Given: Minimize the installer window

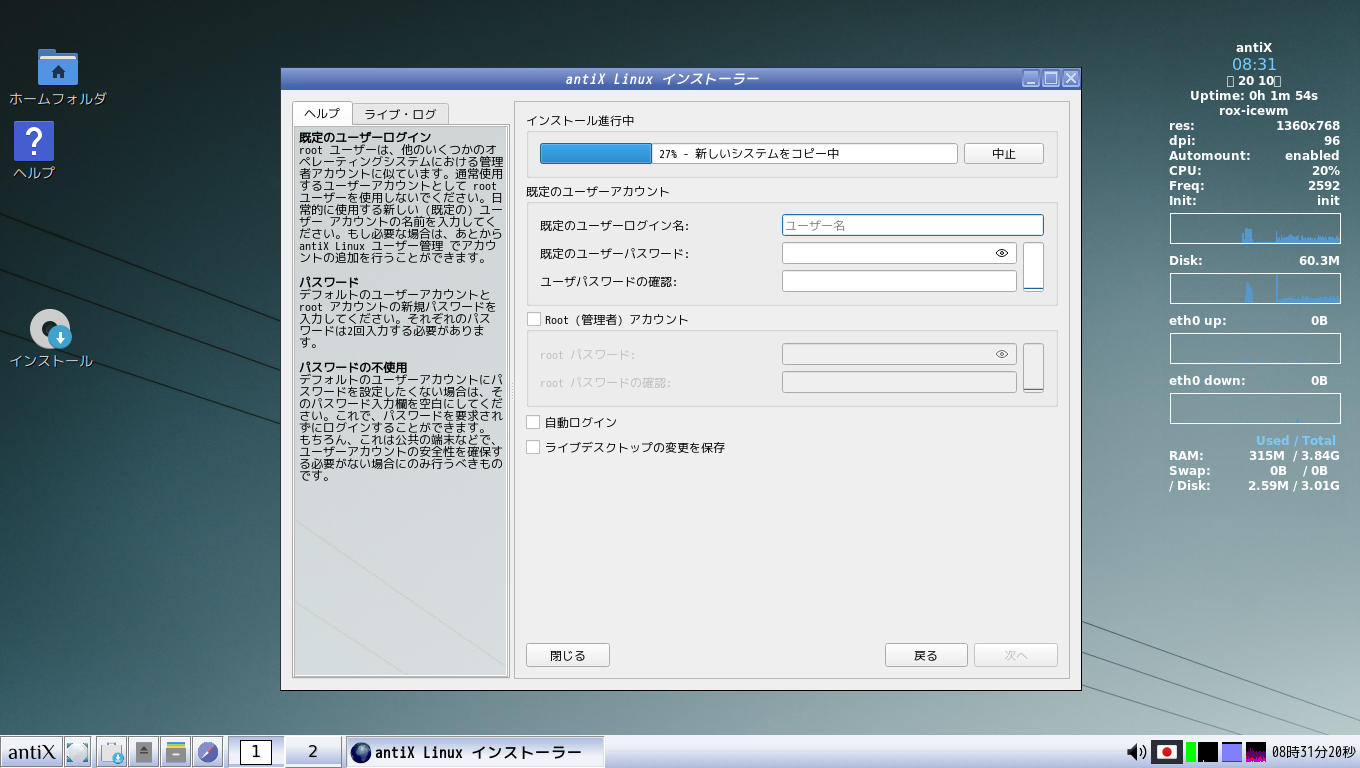Looking at the screenshot, I should click(x=1031, y=78).
